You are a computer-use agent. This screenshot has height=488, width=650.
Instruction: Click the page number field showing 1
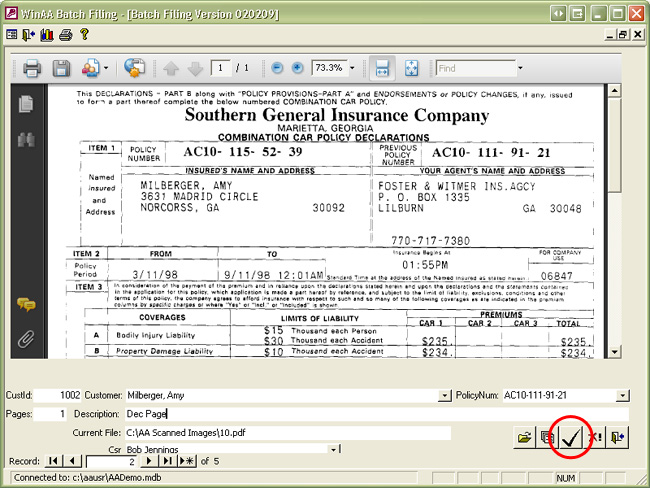click(221, 68)
